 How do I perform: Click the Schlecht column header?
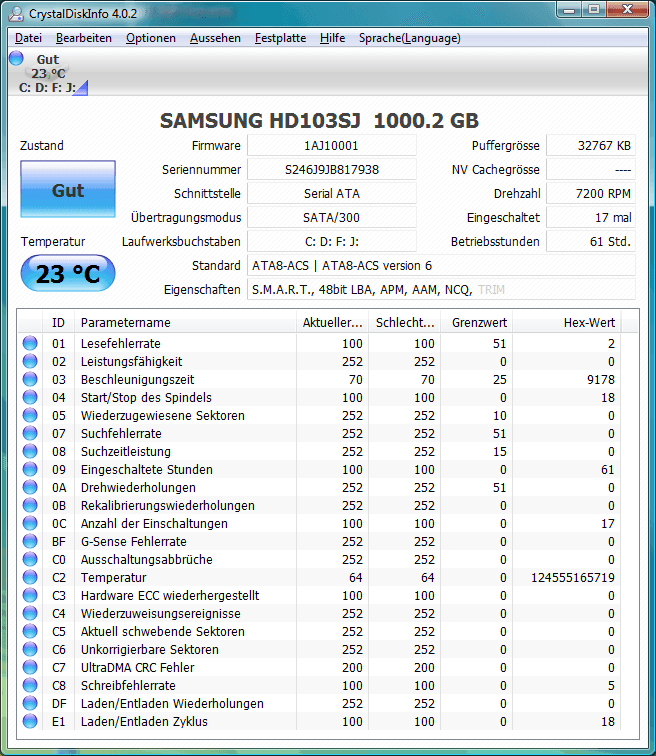pos(405,323)
